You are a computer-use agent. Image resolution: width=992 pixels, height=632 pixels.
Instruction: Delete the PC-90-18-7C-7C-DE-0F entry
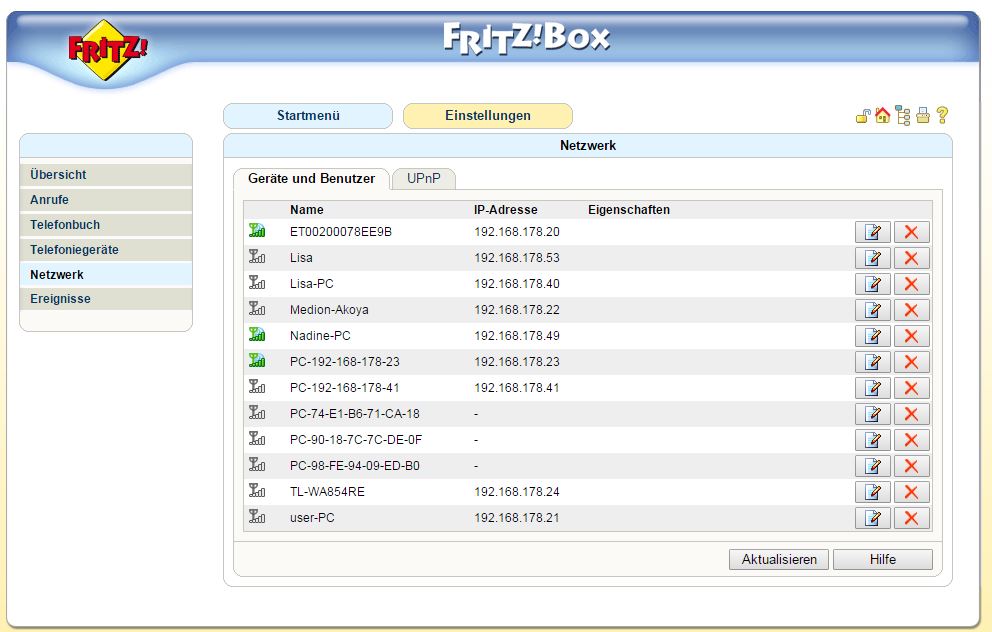[911, 440]
